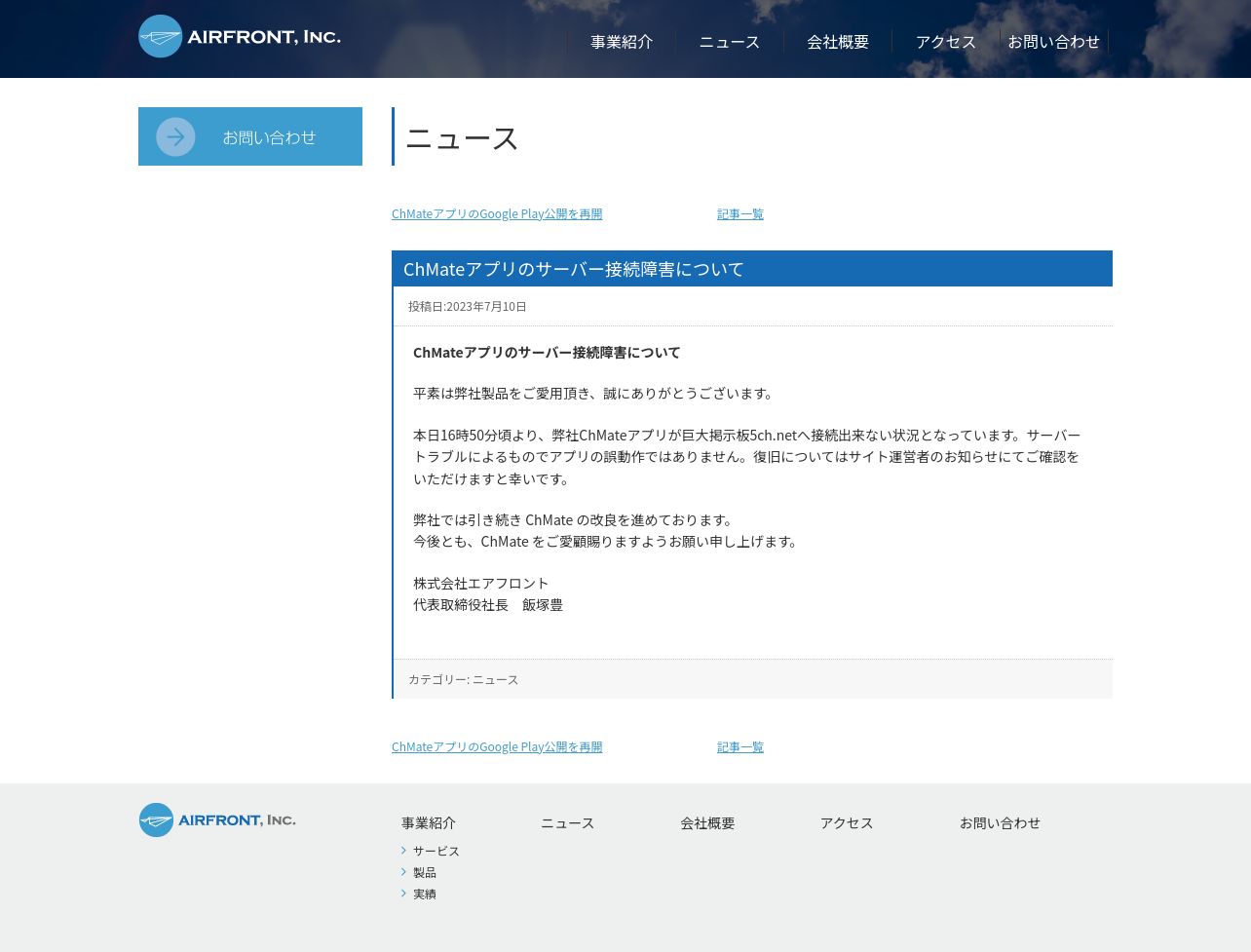Screen dimensions: 1251x952
Task: Open ニュース in the top navigation
Action: click(730, 41)
